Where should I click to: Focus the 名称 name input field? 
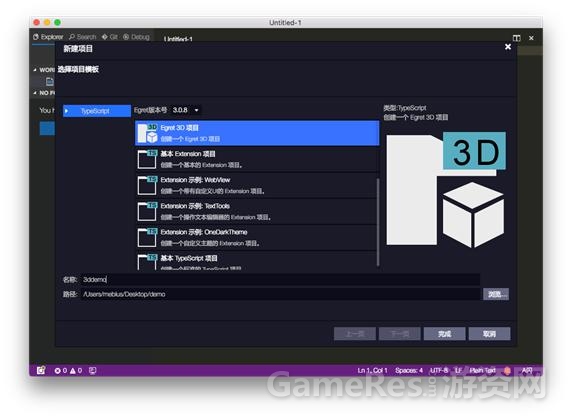click(280, 280)
